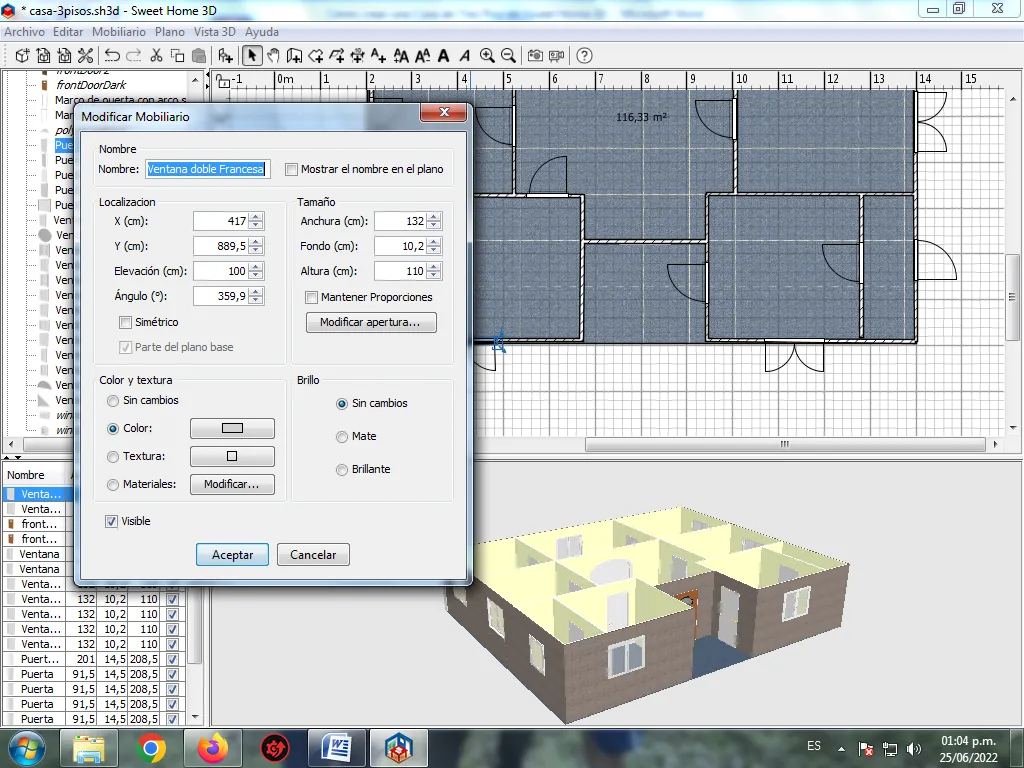Click the Paste toolbar icon
This screenshot has width=1024, height=768.
pos(199,56)
